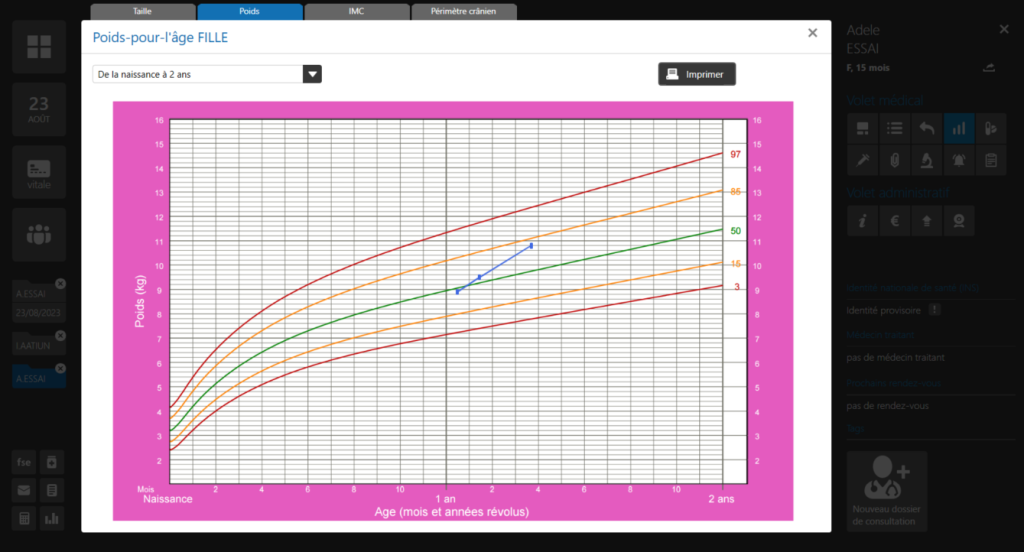
Task: Click the last blue data point on the curve
Action: (x=531, y=245)
